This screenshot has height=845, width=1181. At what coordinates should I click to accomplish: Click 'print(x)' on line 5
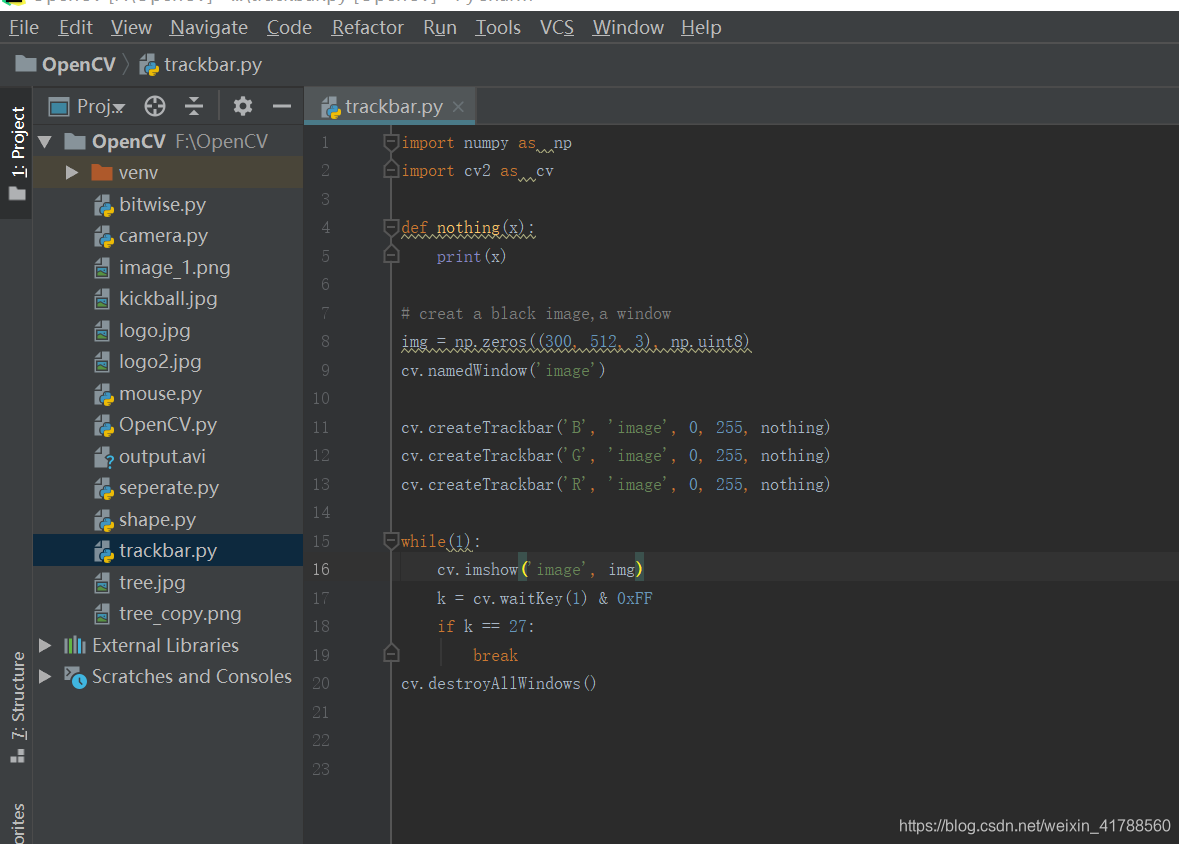coord(471,257)
